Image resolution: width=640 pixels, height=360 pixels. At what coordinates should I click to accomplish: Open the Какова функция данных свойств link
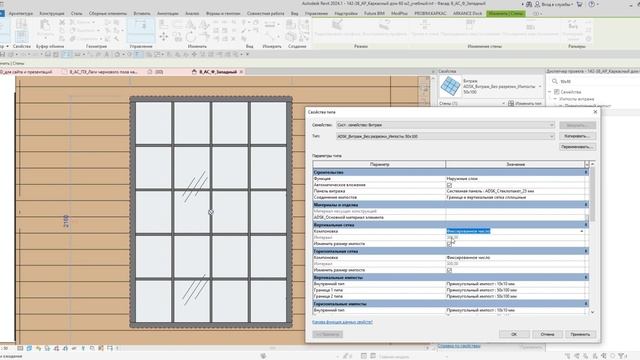tap(342, 322)
